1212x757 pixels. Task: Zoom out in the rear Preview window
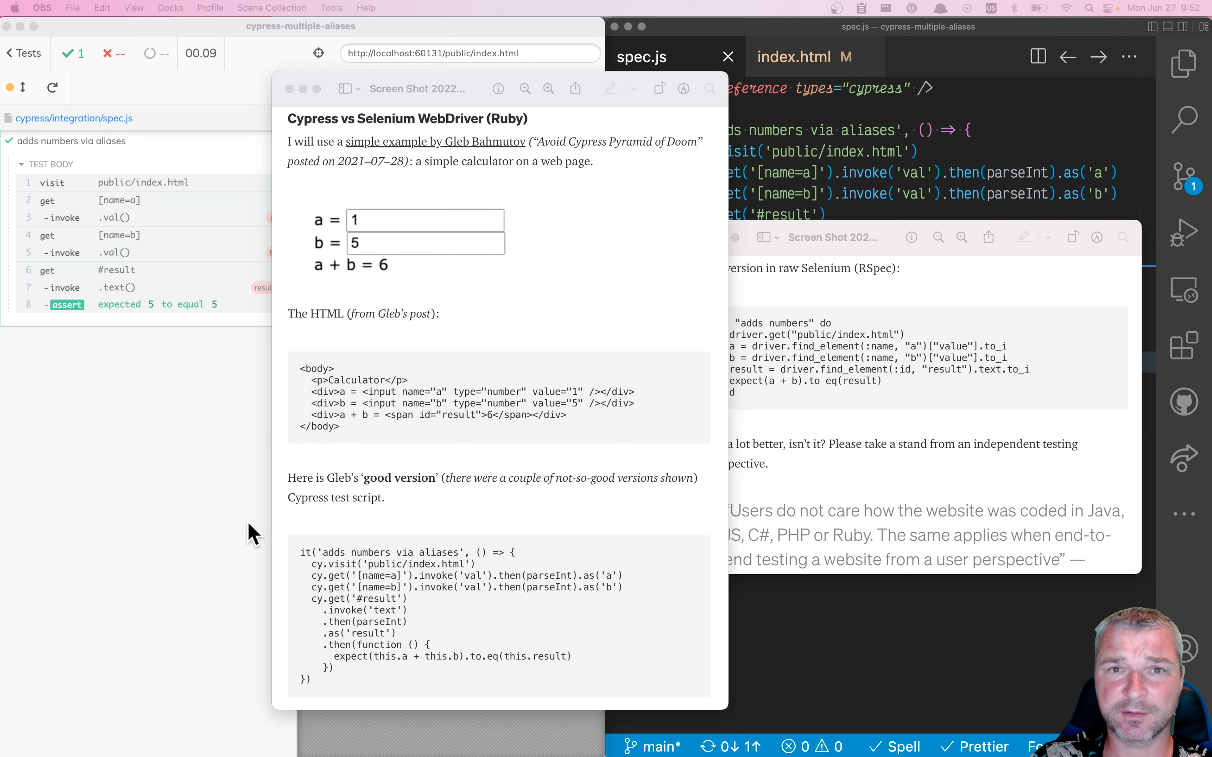938,237
